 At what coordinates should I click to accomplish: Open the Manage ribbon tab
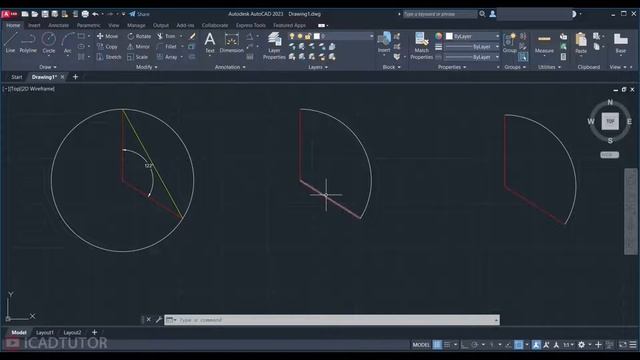(x=136, y=25)
